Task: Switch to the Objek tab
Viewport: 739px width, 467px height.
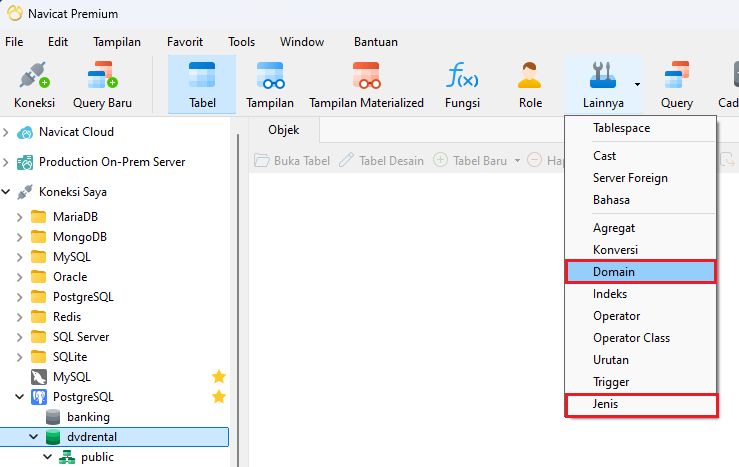Action: [x=284, y=130]
